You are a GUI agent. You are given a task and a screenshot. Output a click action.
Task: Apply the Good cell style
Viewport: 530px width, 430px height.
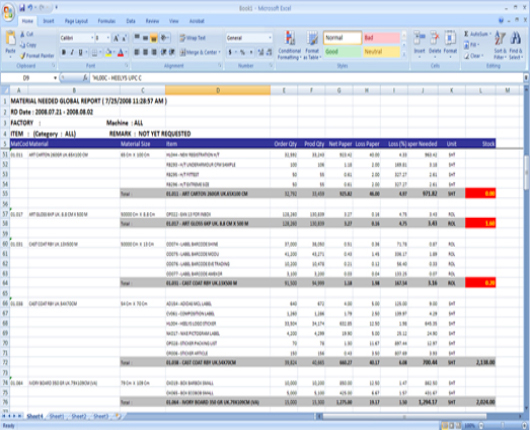342,52
